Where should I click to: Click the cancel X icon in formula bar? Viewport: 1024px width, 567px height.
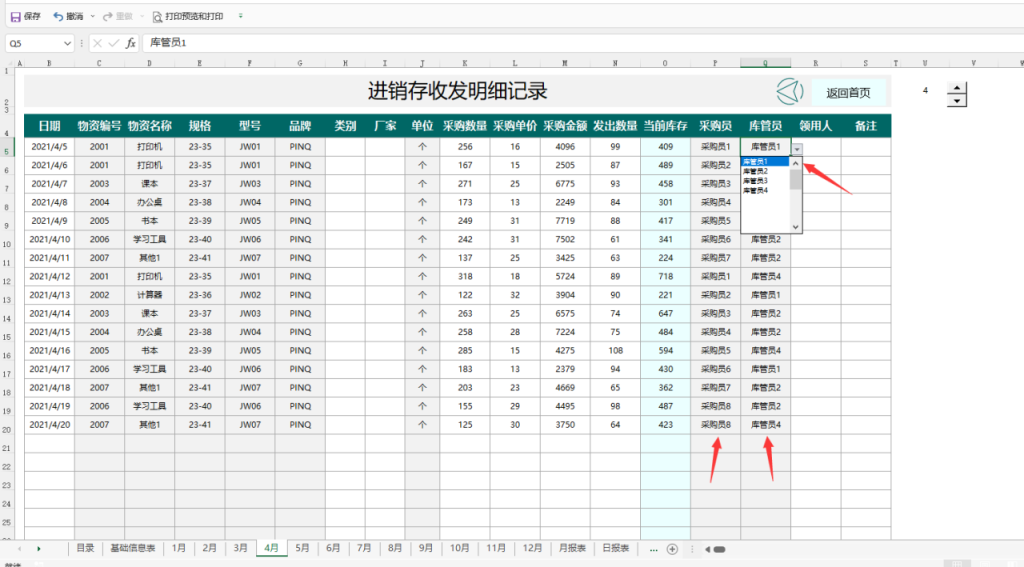pos(97,43)
